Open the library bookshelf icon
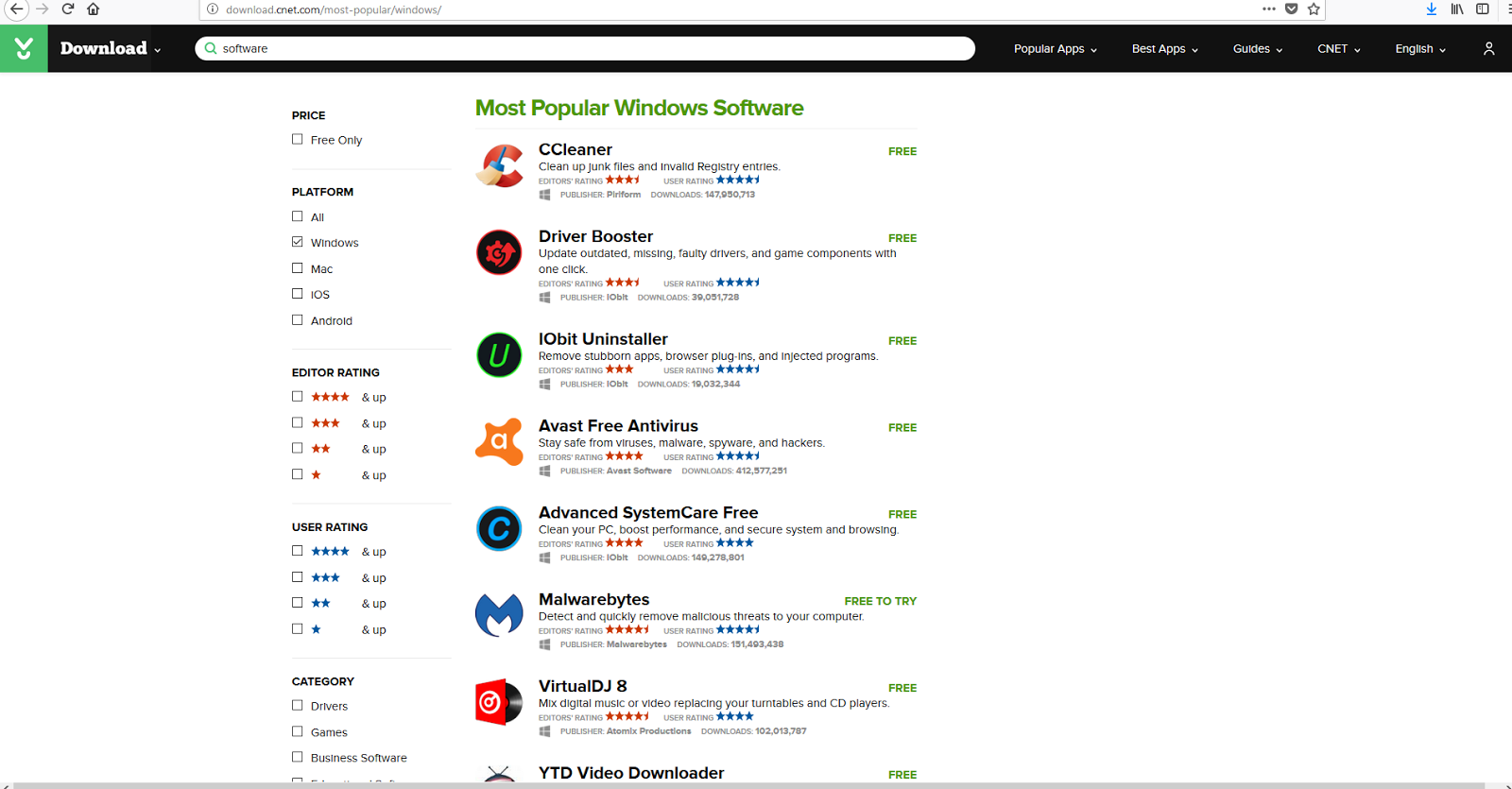This screenshot has height=789, width=1512. (x=1457, y=9)
